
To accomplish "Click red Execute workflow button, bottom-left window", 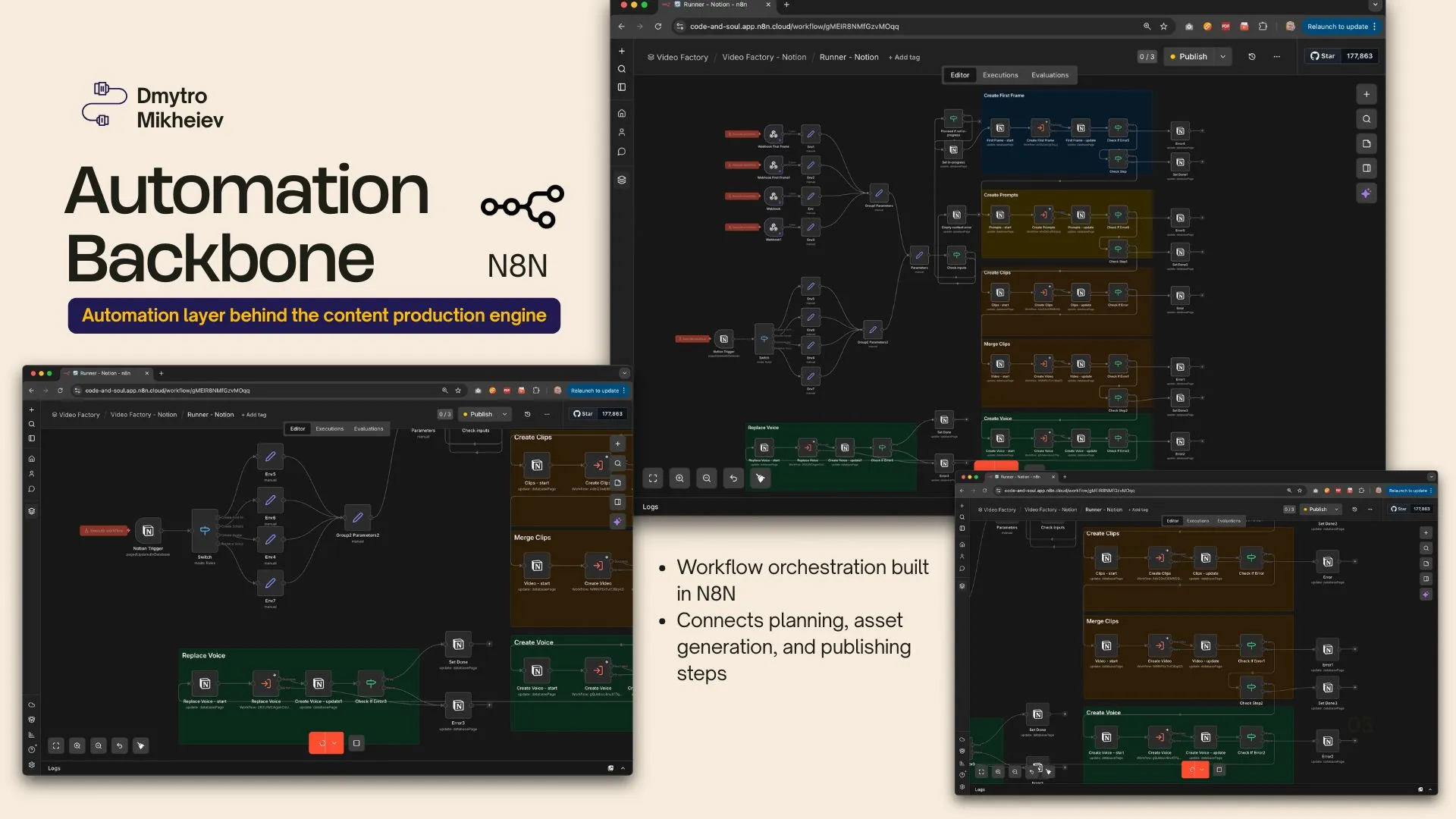I will tap(105, 531).
